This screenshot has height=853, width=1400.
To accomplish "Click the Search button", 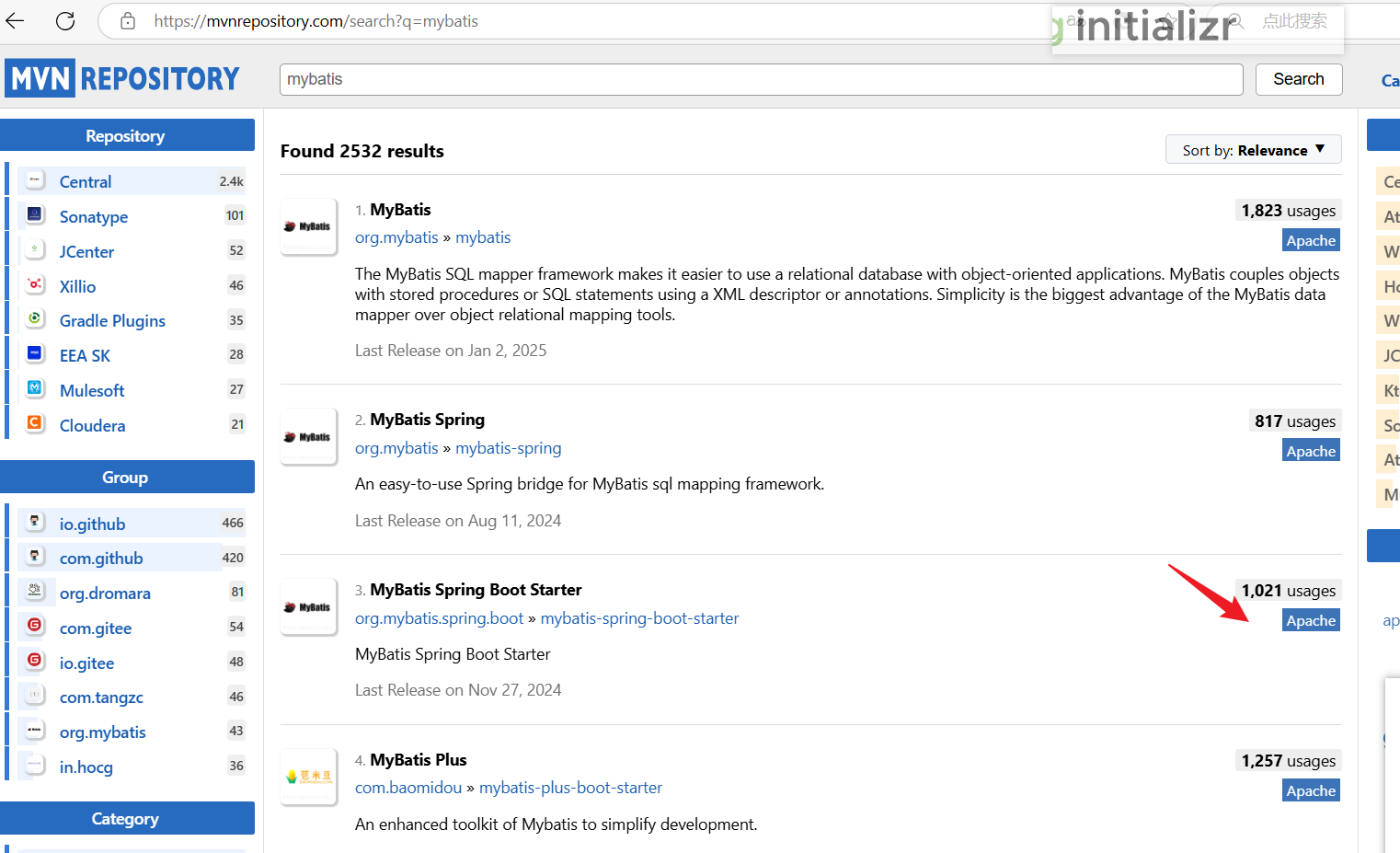I will (1299, 79).
